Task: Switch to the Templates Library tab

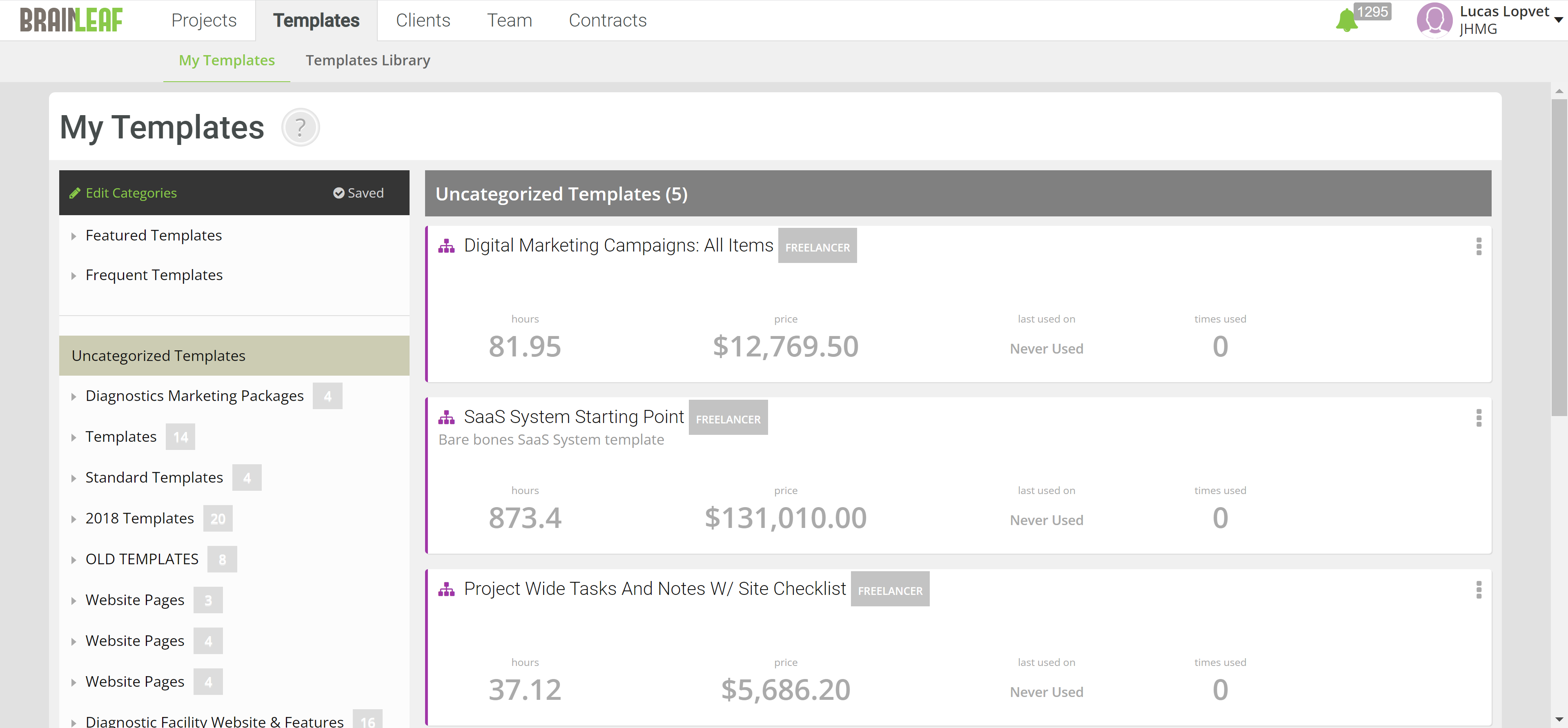Action: click(367, 60)
